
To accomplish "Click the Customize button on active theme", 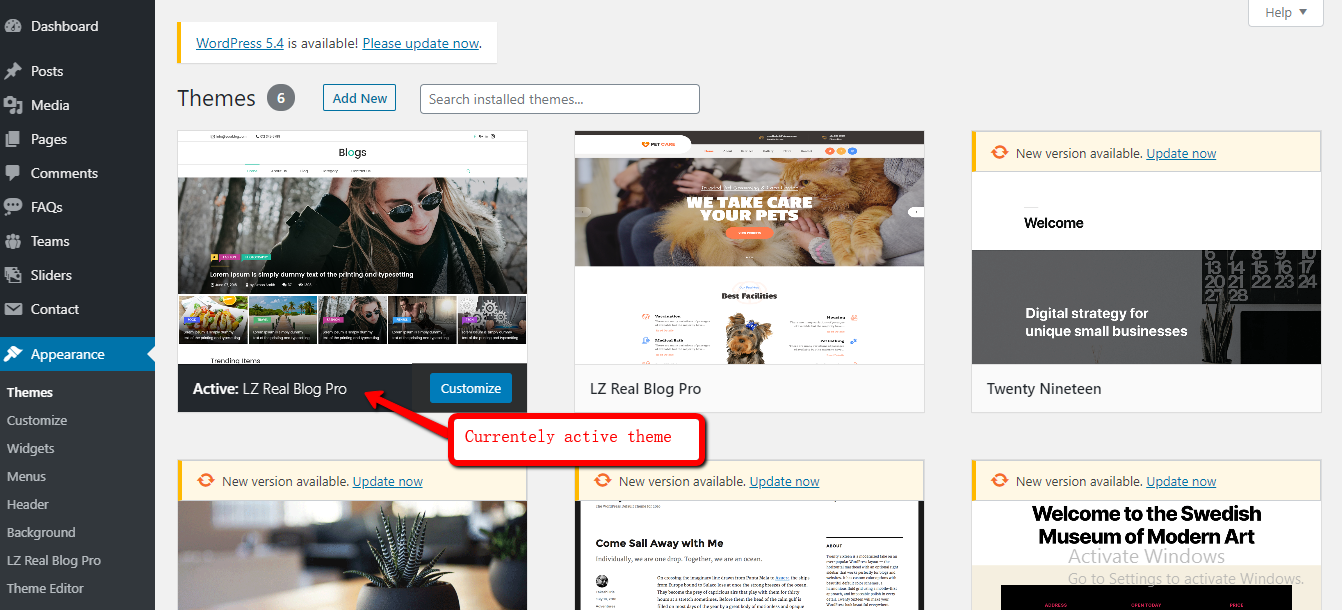I will click(x=471, y=388).
